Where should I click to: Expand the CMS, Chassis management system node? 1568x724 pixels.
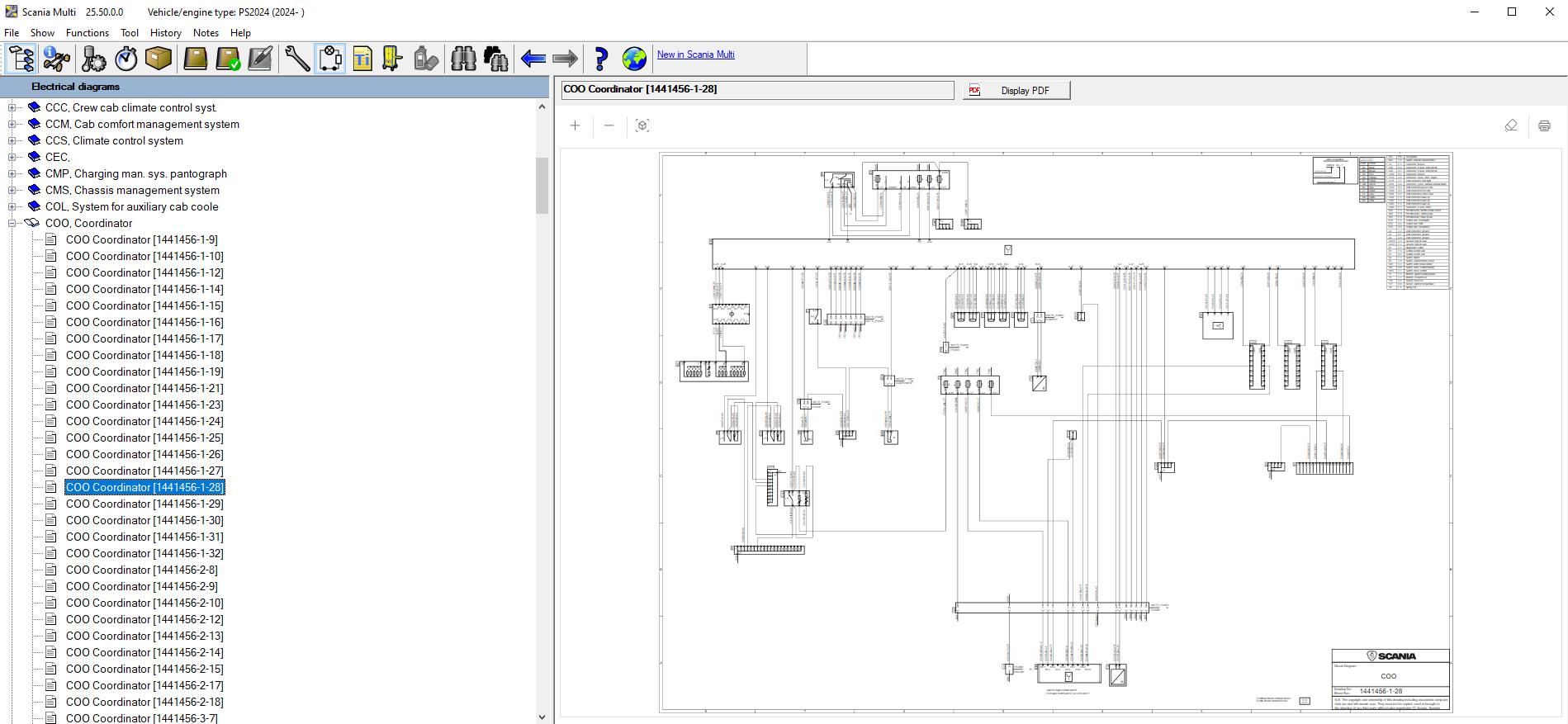point(12,190)
